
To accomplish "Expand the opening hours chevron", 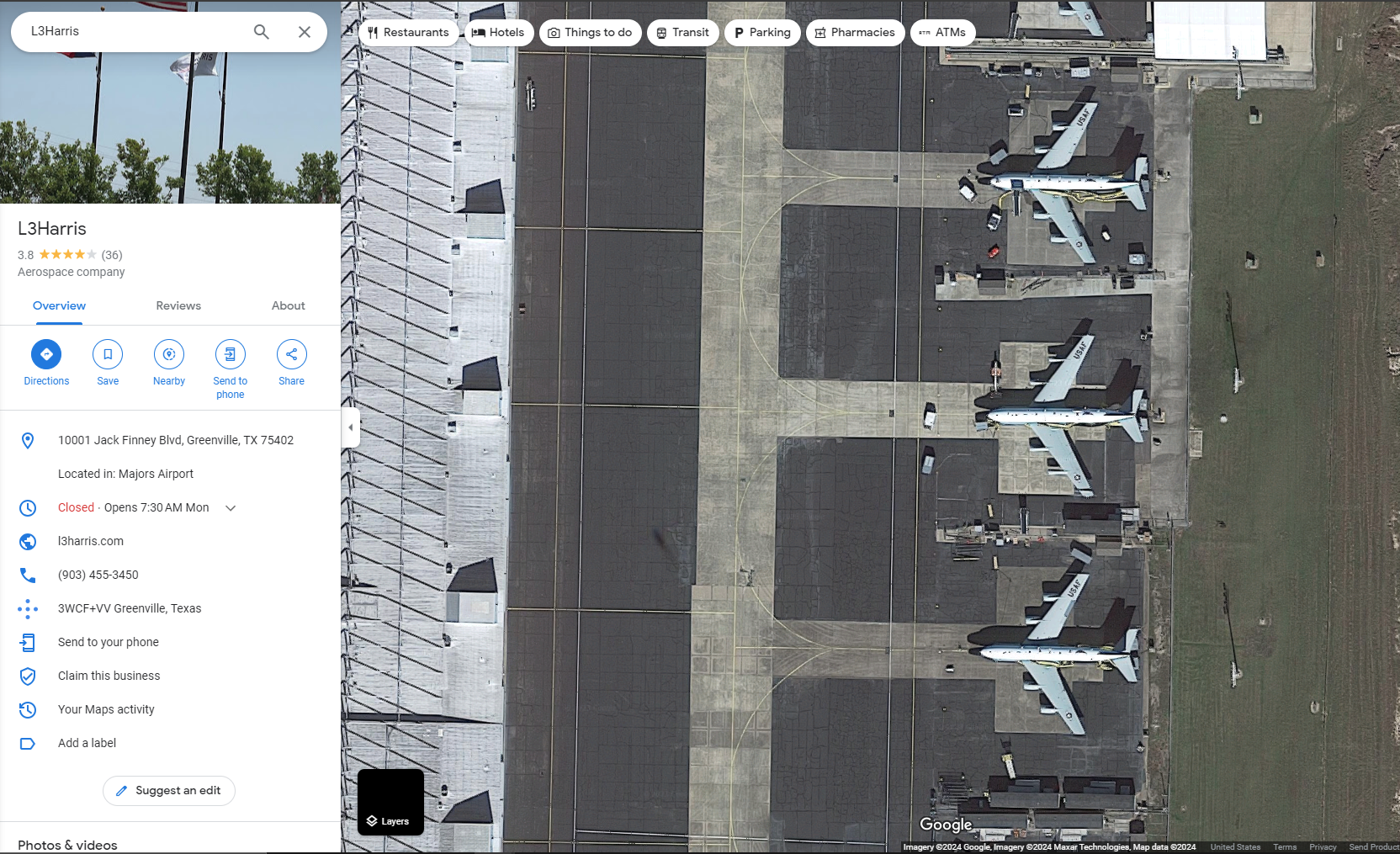I will click(231, 508).
